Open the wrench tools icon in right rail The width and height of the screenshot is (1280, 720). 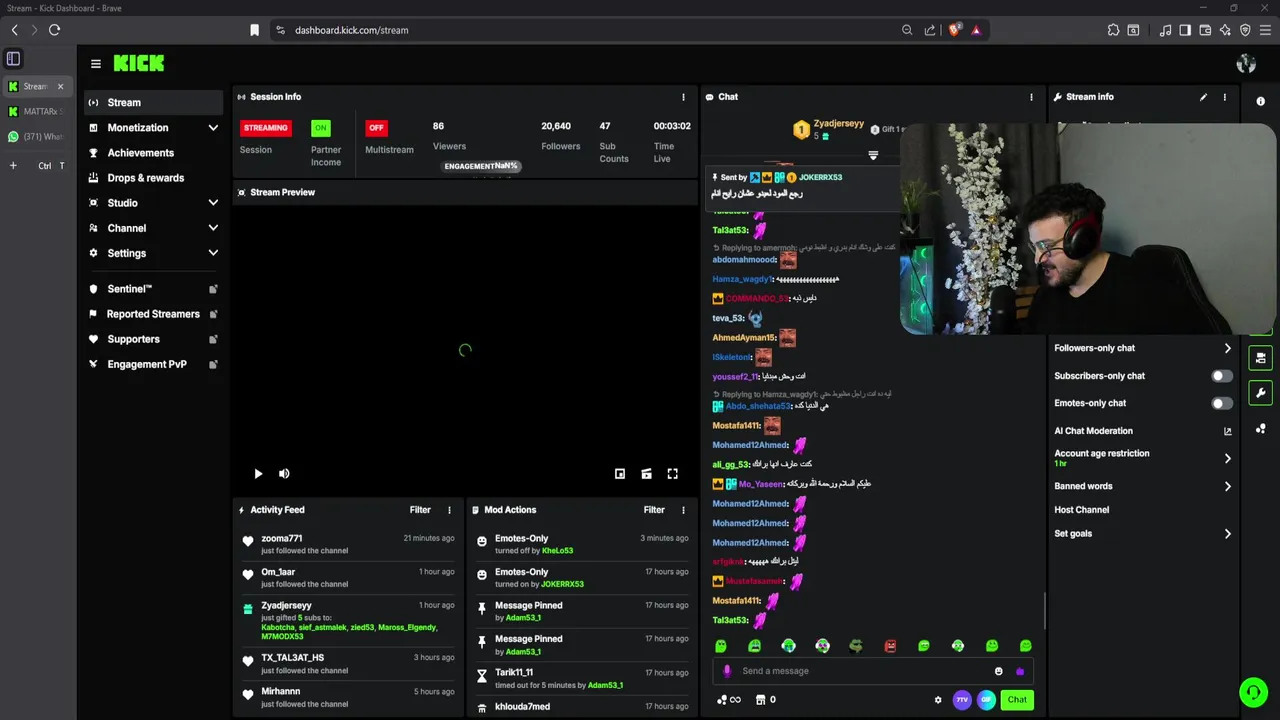[1261, 393]
